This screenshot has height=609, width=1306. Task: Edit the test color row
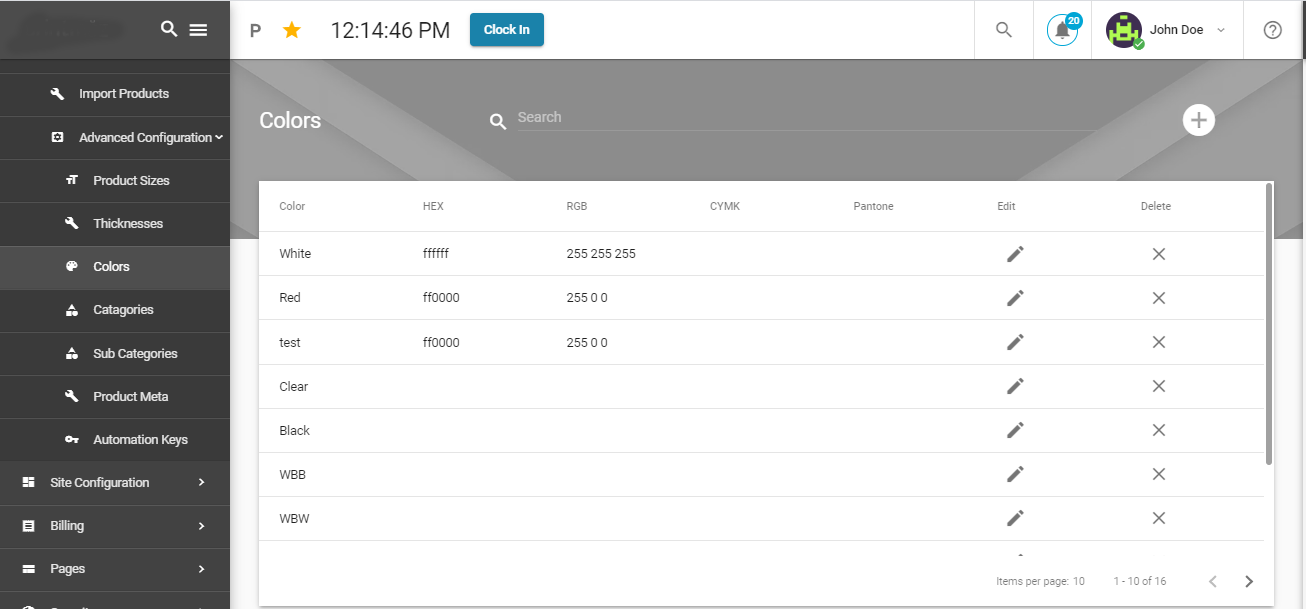(x=1015, y=342)
